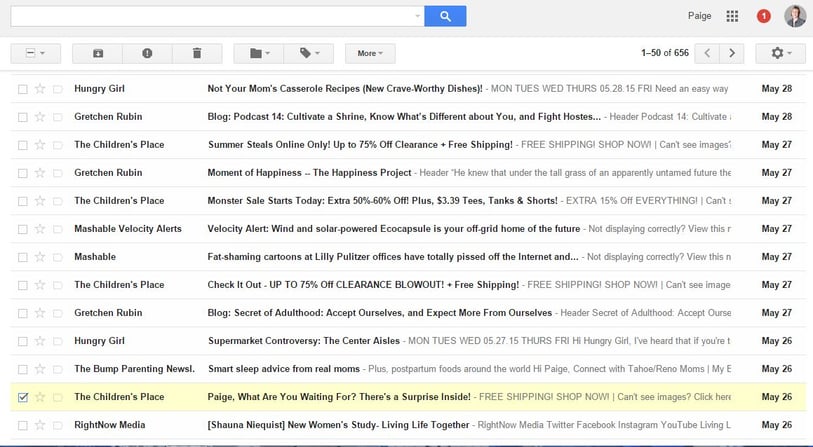Image resolution: width=813 pixels, height=447 pixels.
Task: Select the Hungry Girl Casserole Recipes email checkbox
Action: point(23,89)
